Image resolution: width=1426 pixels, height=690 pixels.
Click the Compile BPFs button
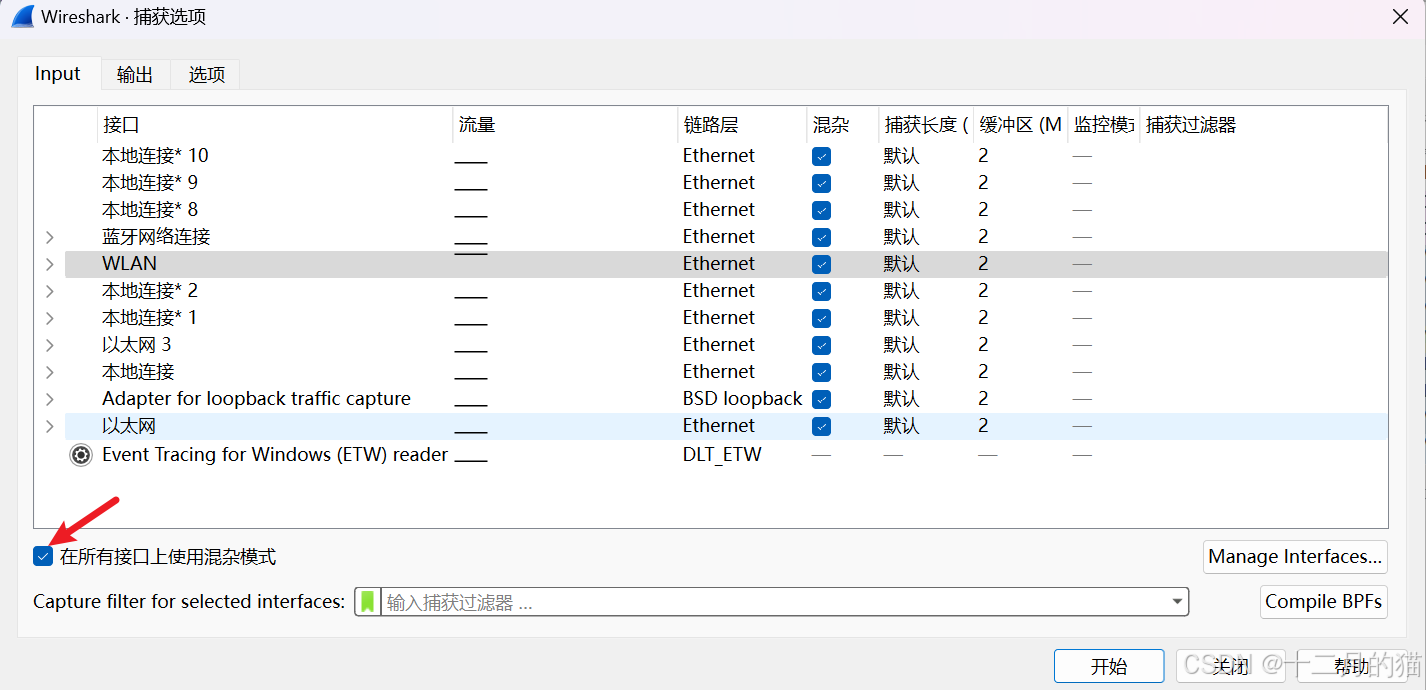1323,602
